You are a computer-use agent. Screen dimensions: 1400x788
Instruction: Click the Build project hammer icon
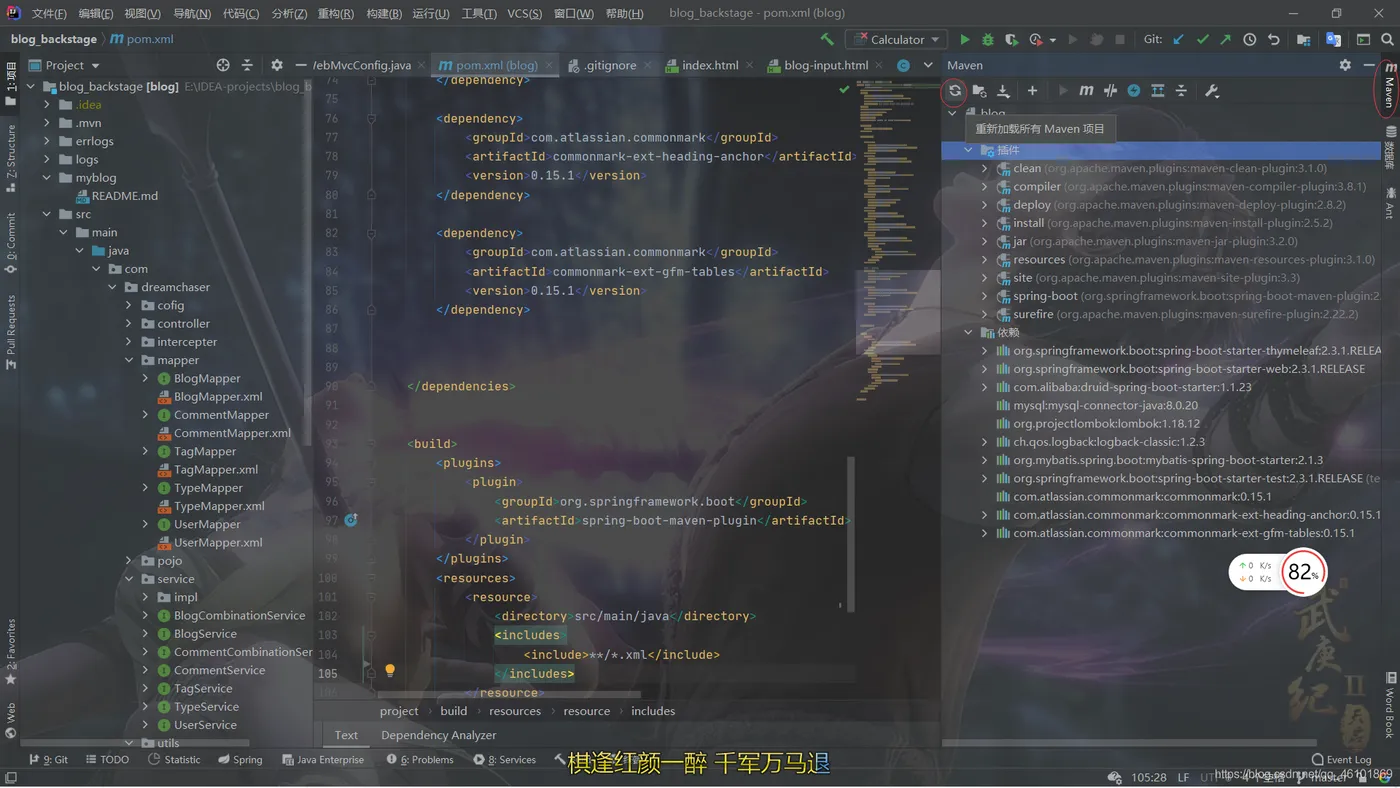(827, 40)
